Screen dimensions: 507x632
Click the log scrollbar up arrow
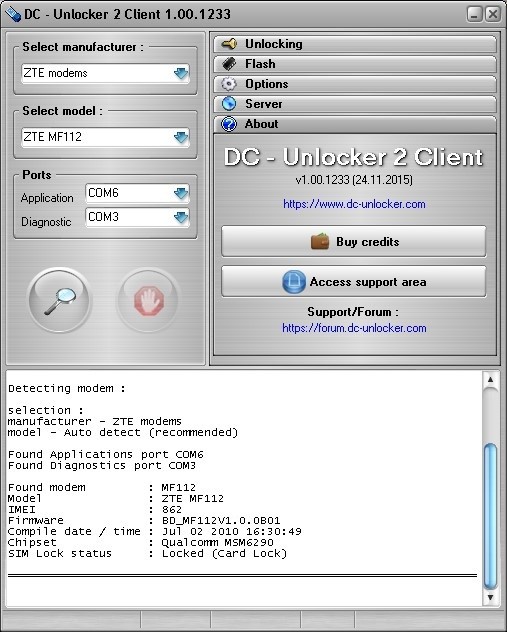click(x=490, y=379)
